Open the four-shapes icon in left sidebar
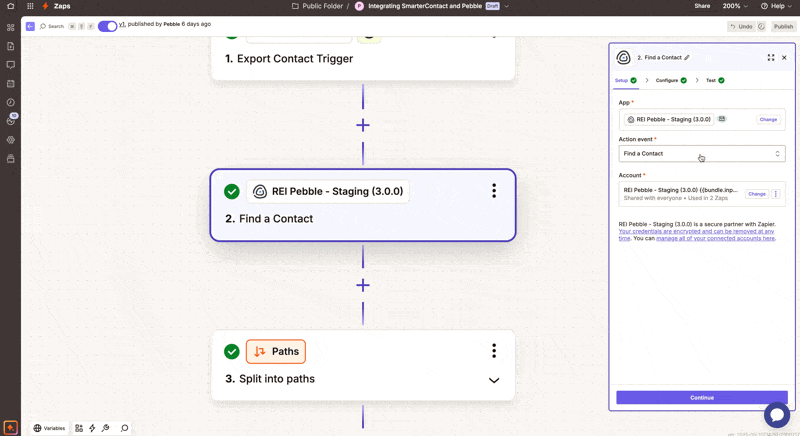Viewport: 800px width, 436px height. pos(10,28)
